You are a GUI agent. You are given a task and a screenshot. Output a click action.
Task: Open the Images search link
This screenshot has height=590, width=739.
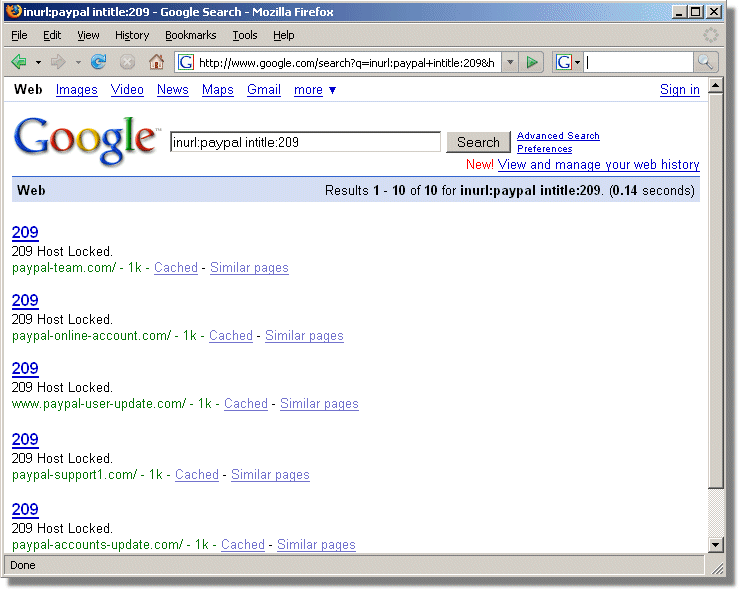point(76,90)
